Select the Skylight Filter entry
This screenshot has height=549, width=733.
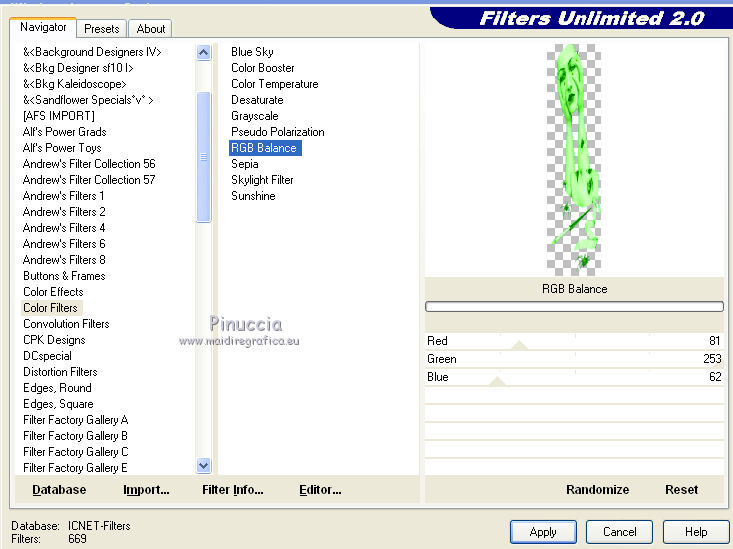click(262, 180)
